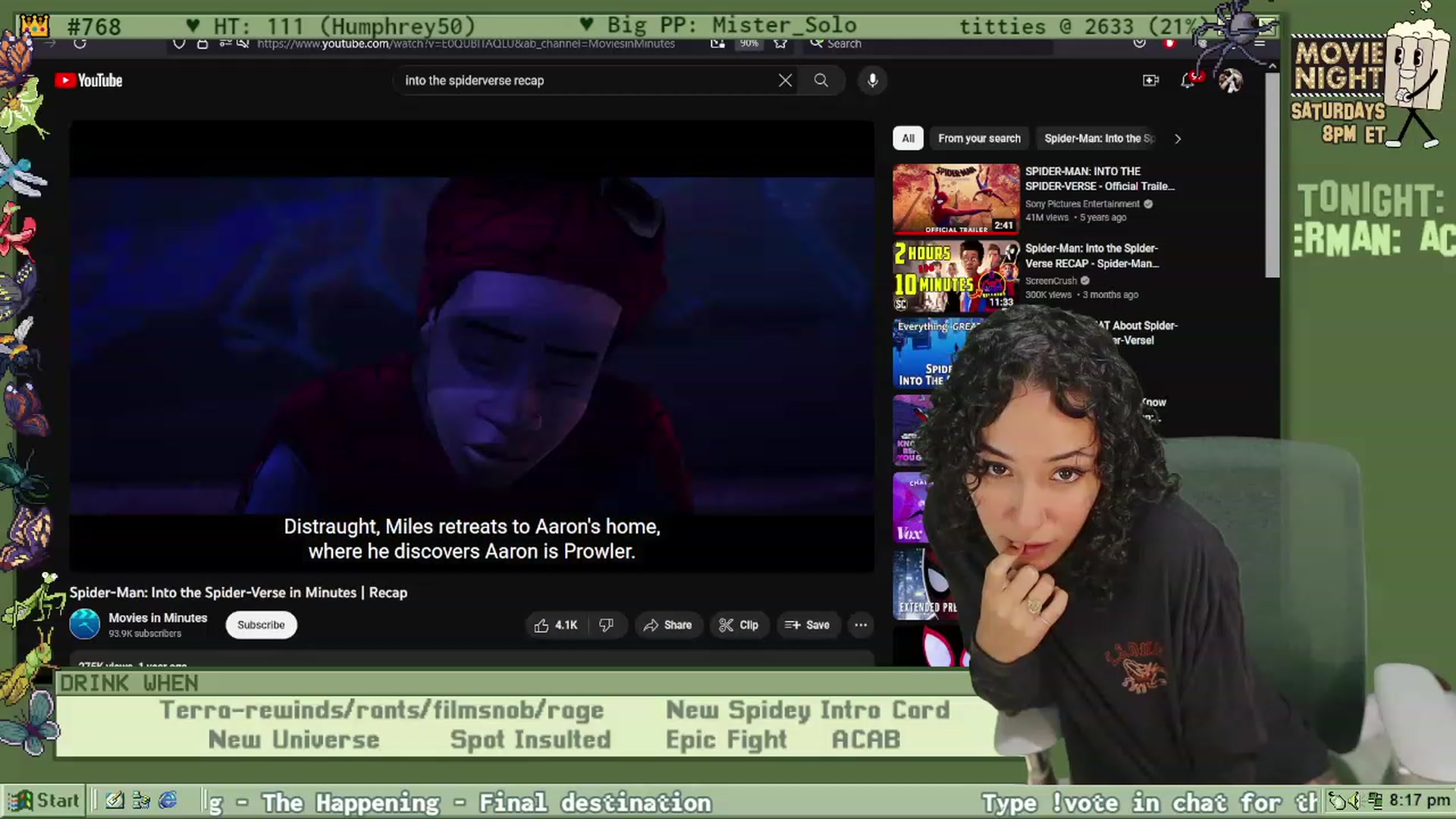Share the video
The height and width of the screenshot is (819, 1456).
tap(667, 625)
